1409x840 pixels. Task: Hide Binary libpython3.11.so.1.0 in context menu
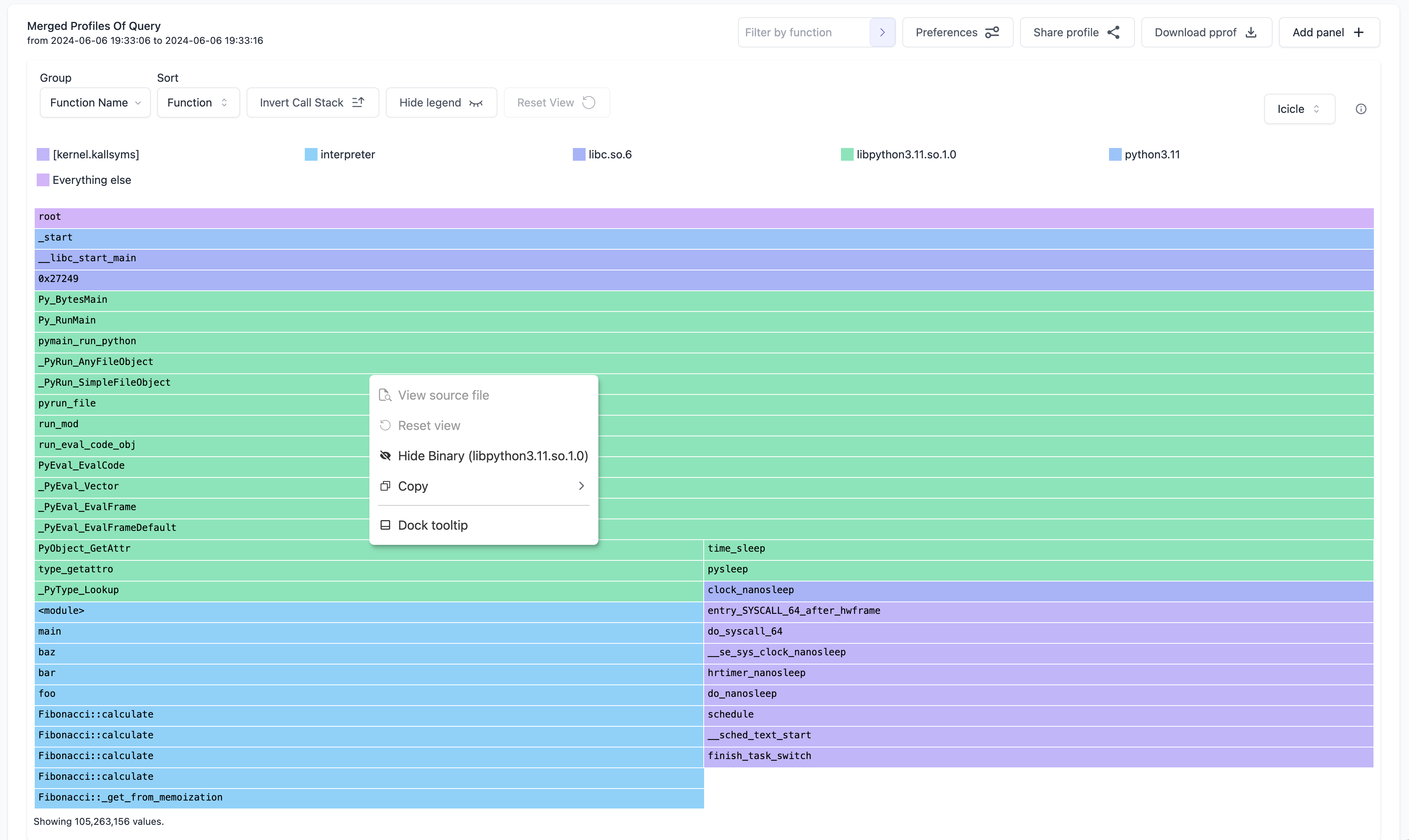tap(492, 455)
